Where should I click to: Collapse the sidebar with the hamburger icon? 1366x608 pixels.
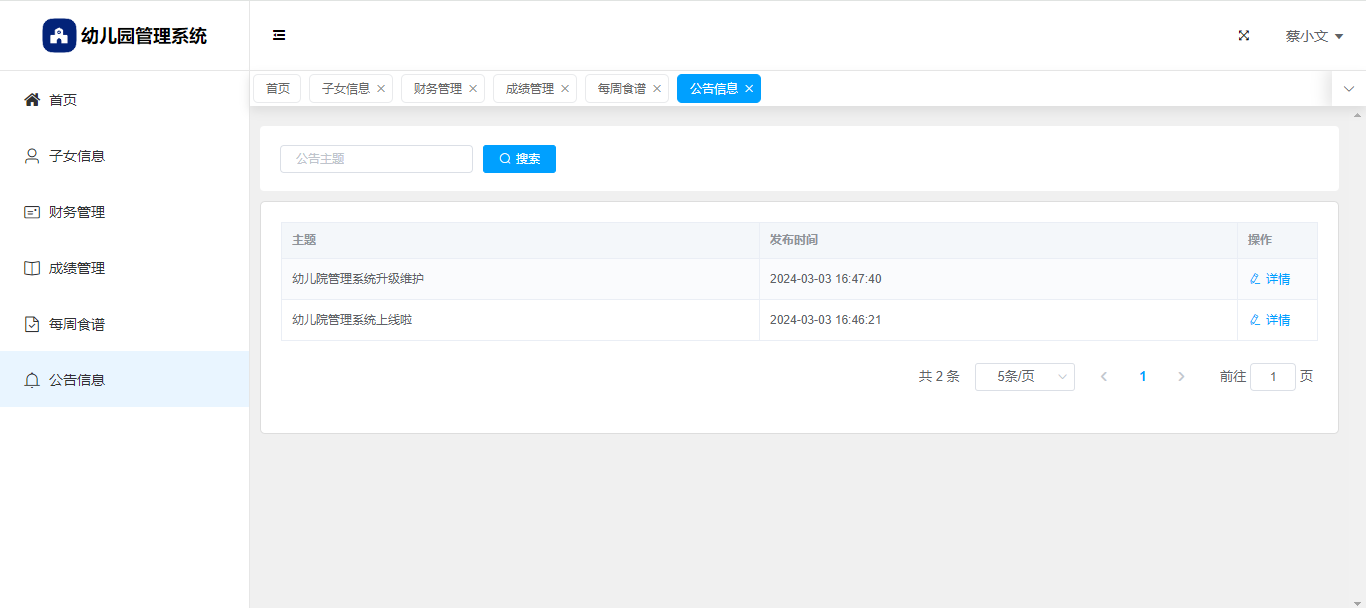click(279, 35)
